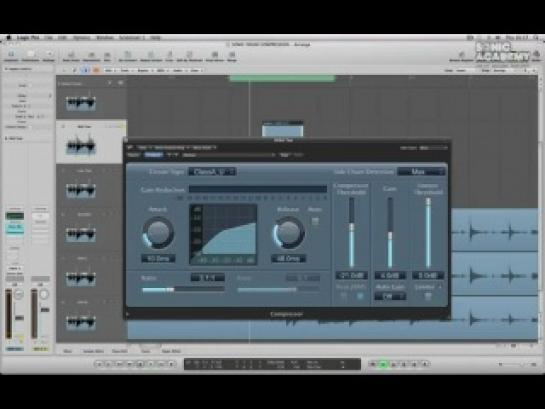Screen dimensions: 545x409
Task: Click the Ratio slider in Compressor
Action: [x=183, y=289]
